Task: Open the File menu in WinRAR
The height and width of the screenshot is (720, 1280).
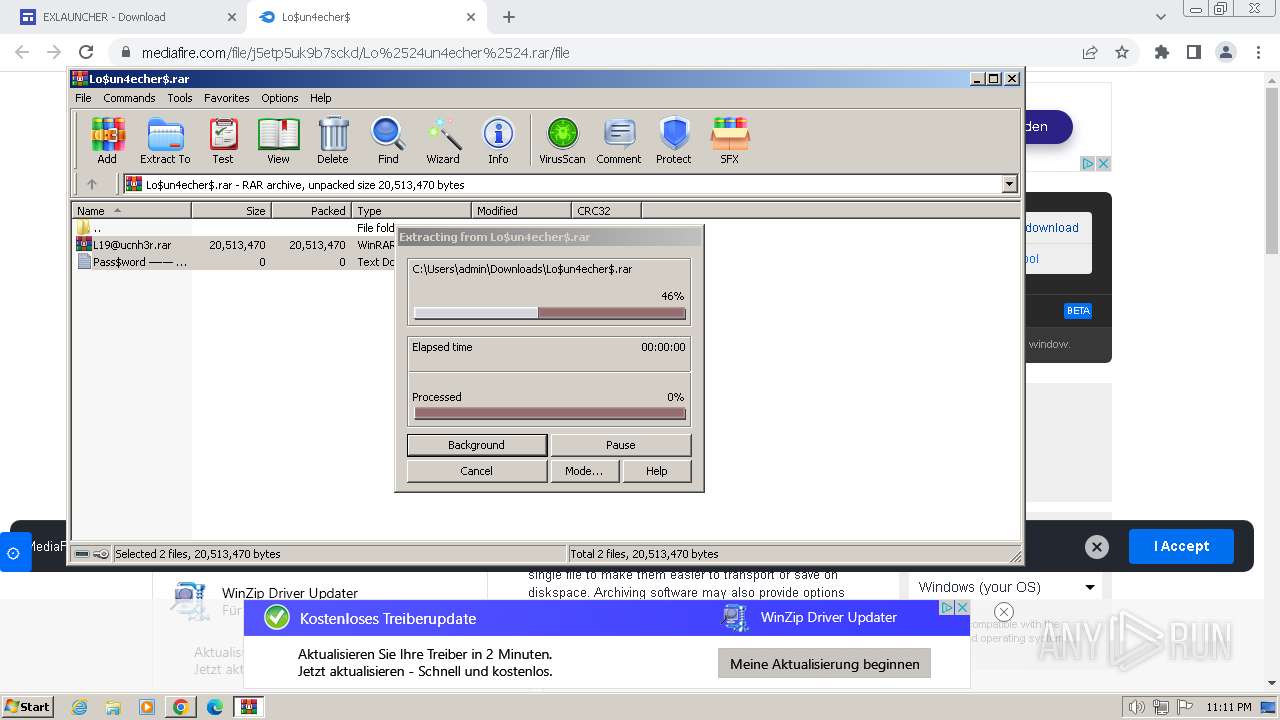Action: (x=83, y=98)
